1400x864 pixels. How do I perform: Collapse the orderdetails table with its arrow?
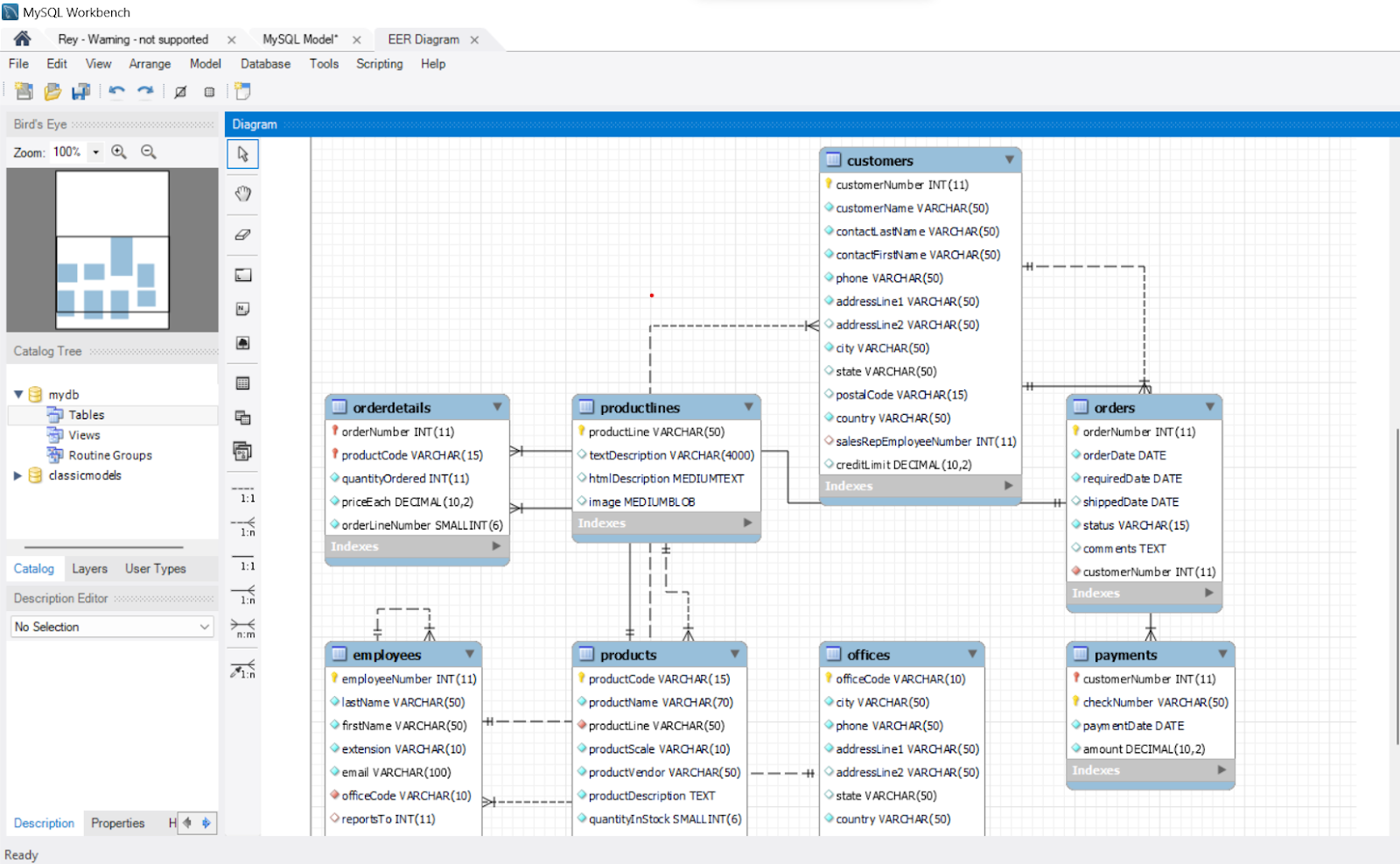497,407
